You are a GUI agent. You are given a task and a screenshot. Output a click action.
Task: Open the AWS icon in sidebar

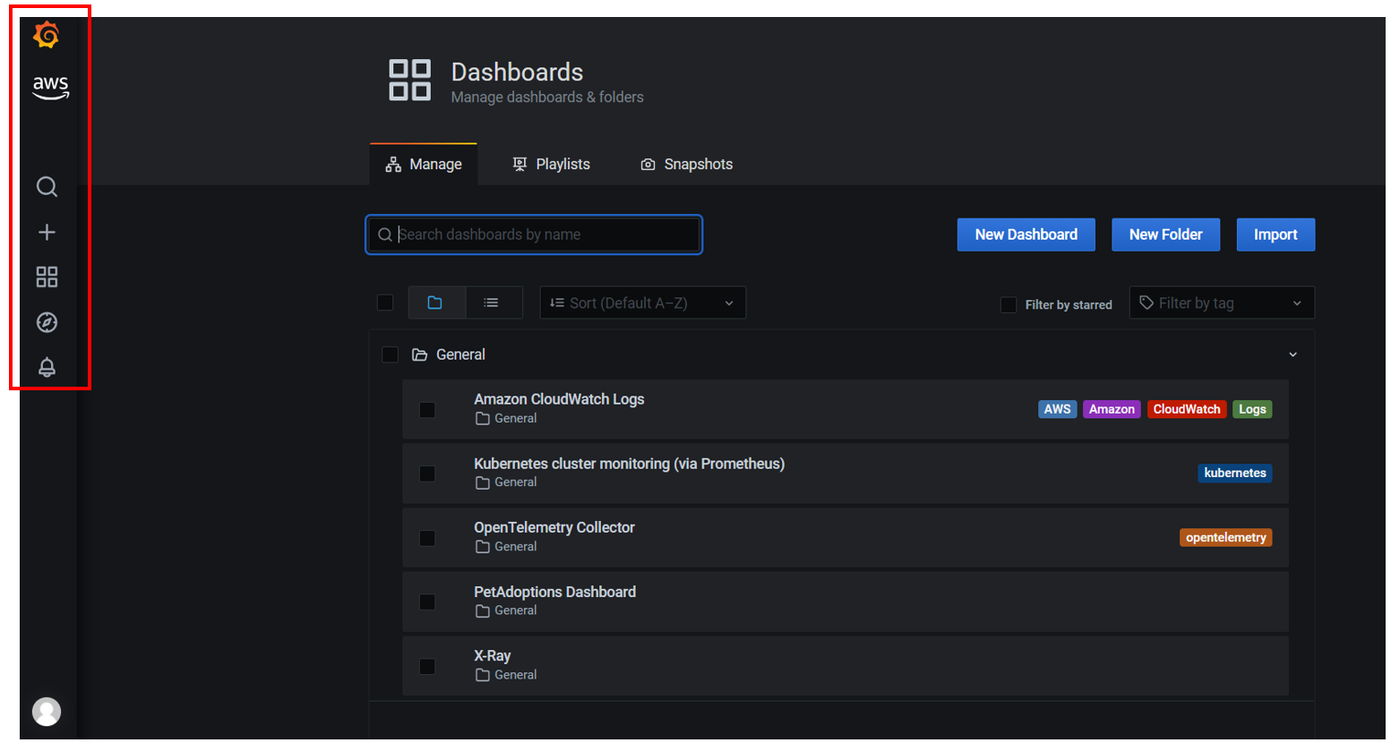49,88
